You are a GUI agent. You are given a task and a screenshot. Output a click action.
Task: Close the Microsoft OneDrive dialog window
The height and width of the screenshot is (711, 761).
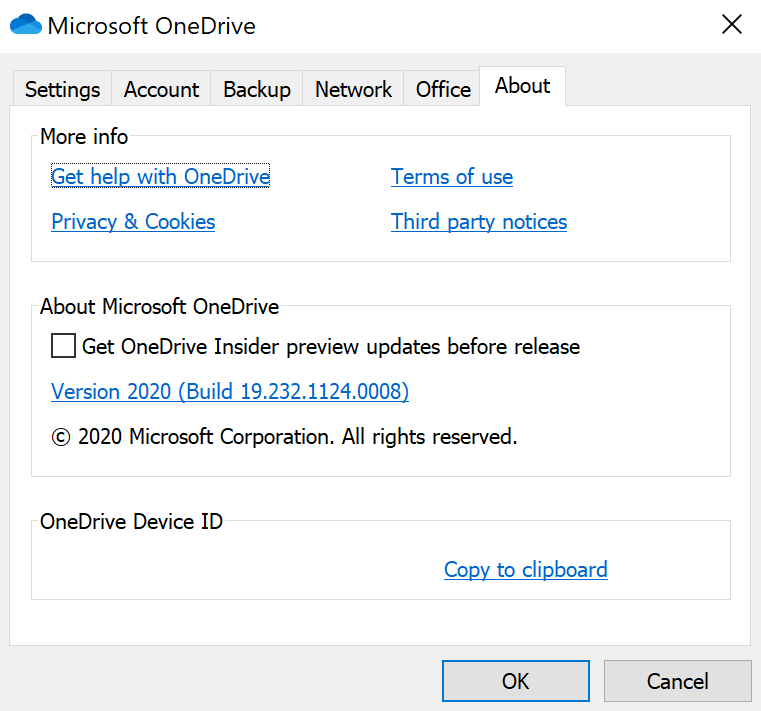tap(731, 24)
